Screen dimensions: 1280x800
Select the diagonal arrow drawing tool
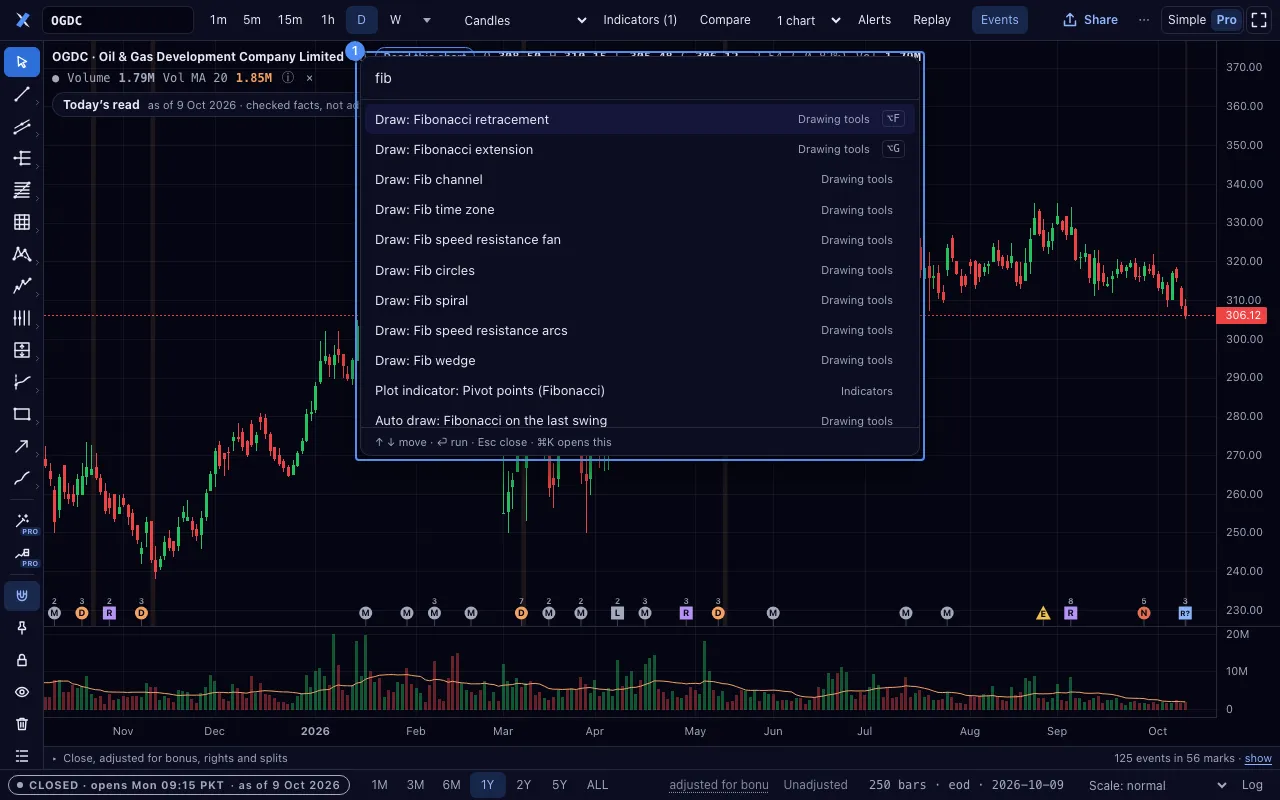22,446
